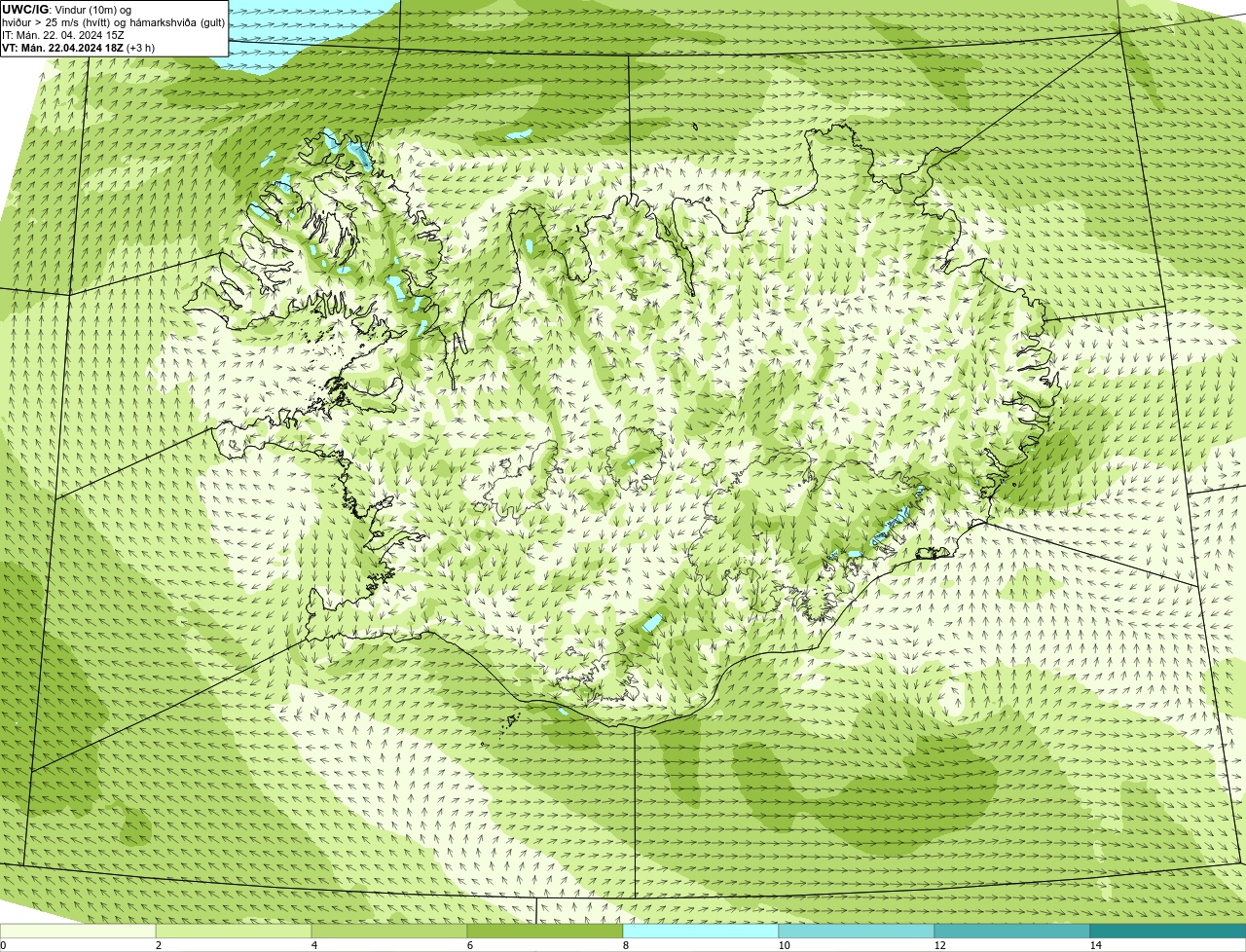This screenshot has height=952, width=1246.
Task: Click the dark teal legend swatch above 14
Action: pyautogui.click(x=1168, y=931)
